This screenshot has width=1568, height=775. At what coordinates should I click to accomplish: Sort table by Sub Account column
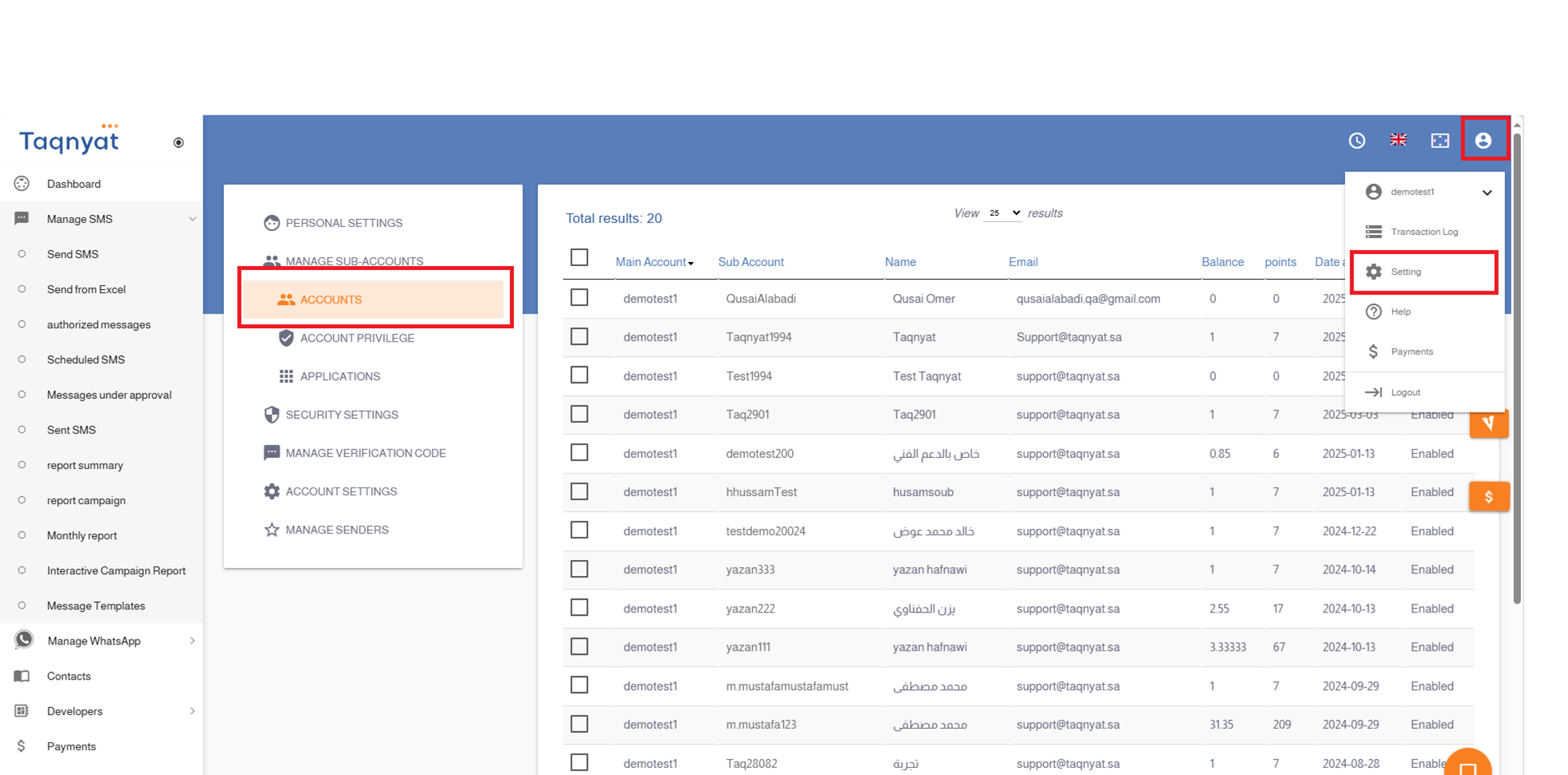751,262
